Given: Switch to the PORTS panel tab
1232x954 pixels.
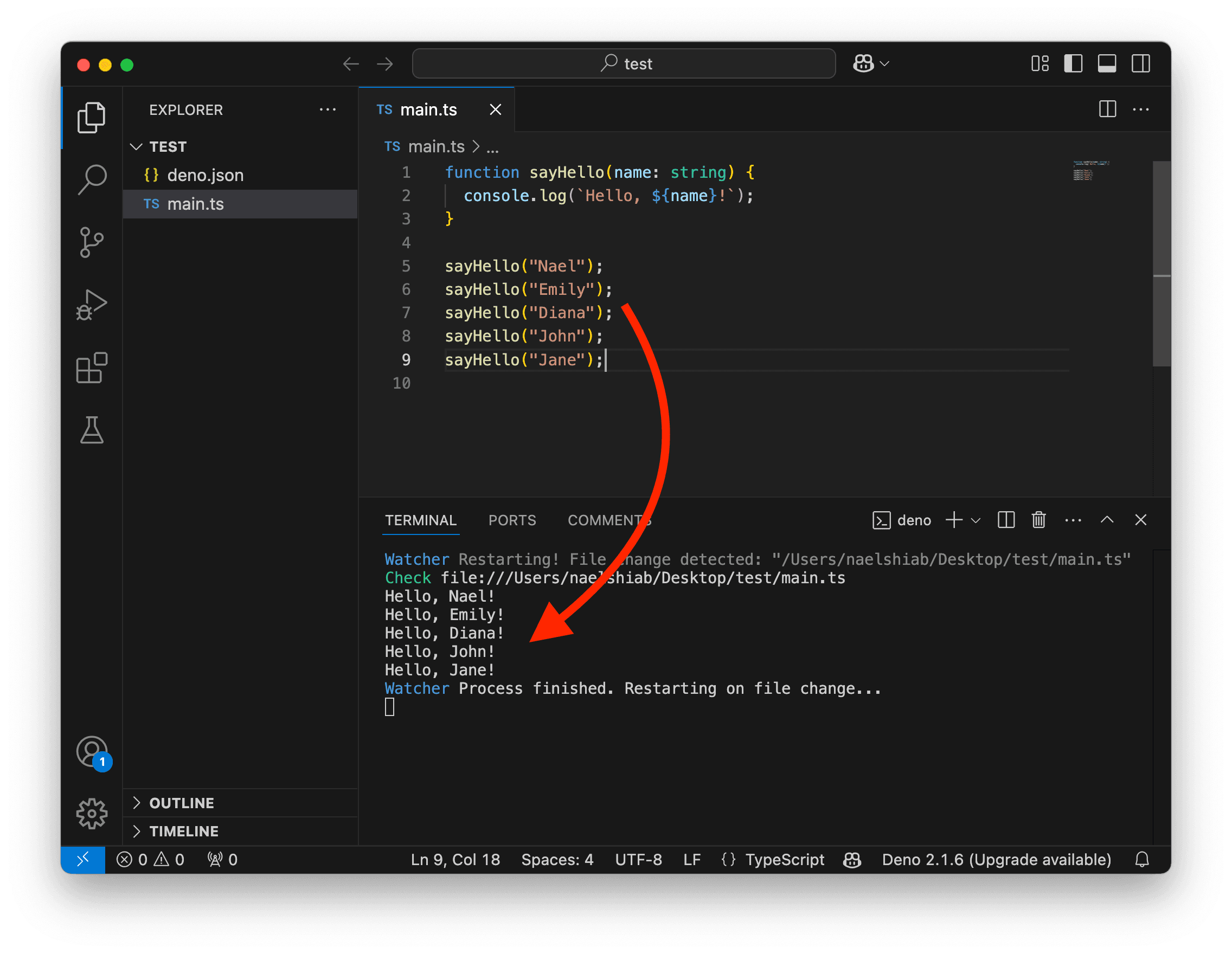Looking at the screenshot, I should [x=512, y=520].
